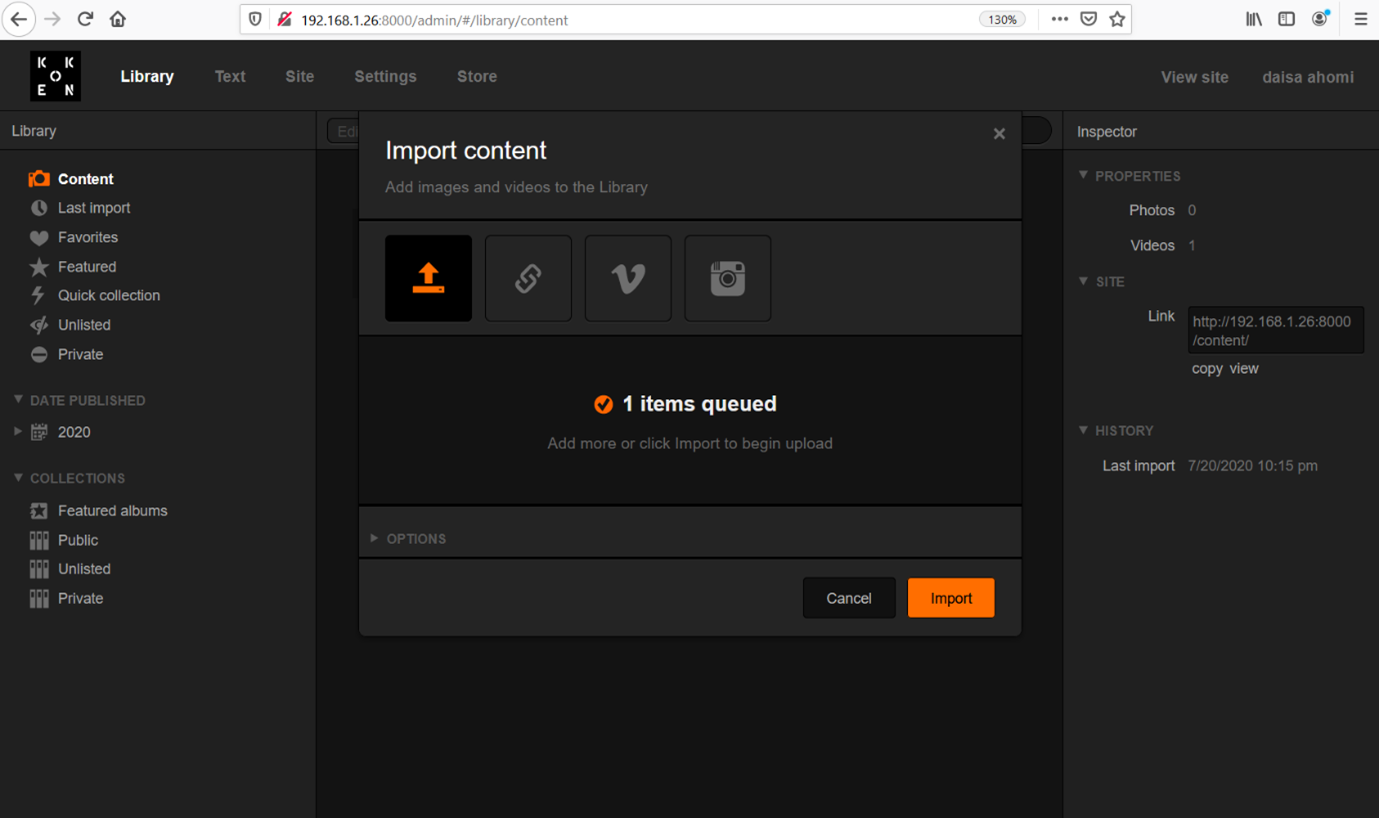Choose the import from URL link icon

528,278
